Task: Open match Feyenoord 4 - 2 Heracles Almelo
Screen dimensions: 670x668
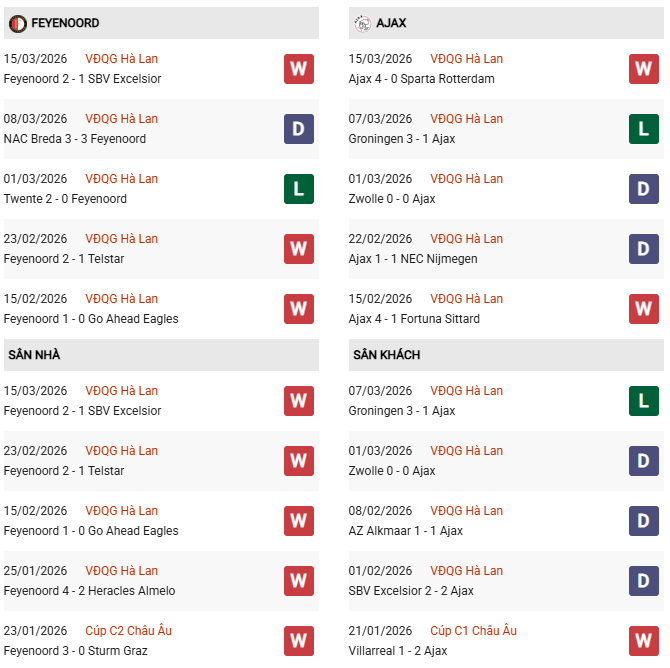Action: [x=89, y=591]
